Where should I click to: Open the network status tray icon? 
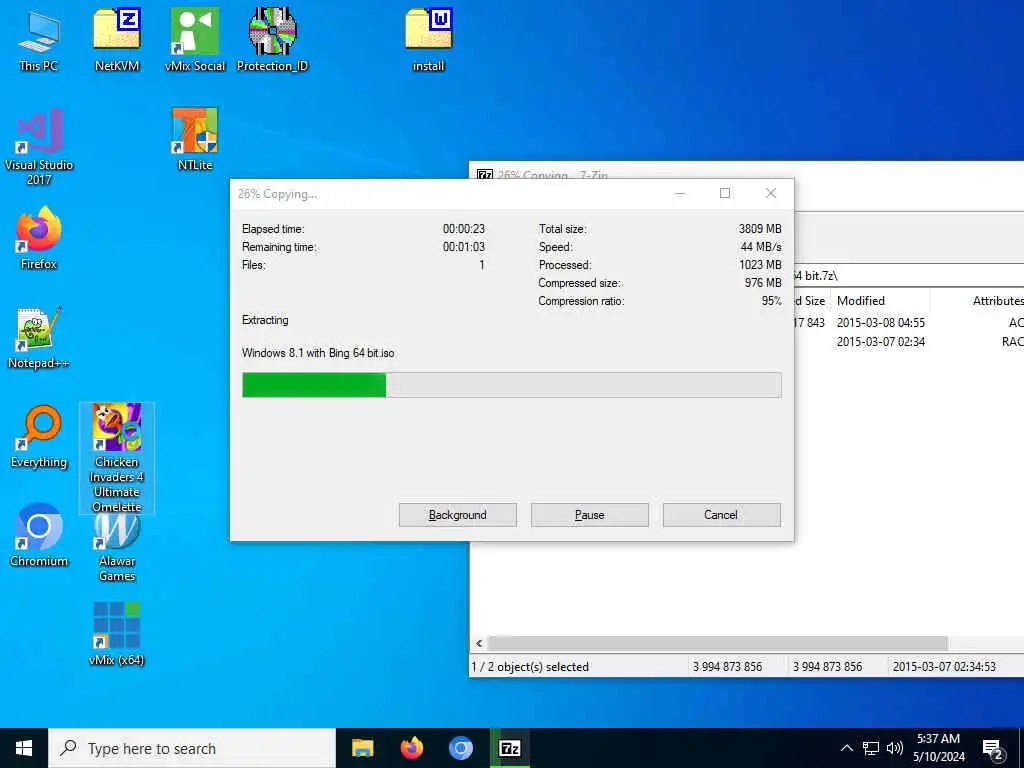[871, 748]
